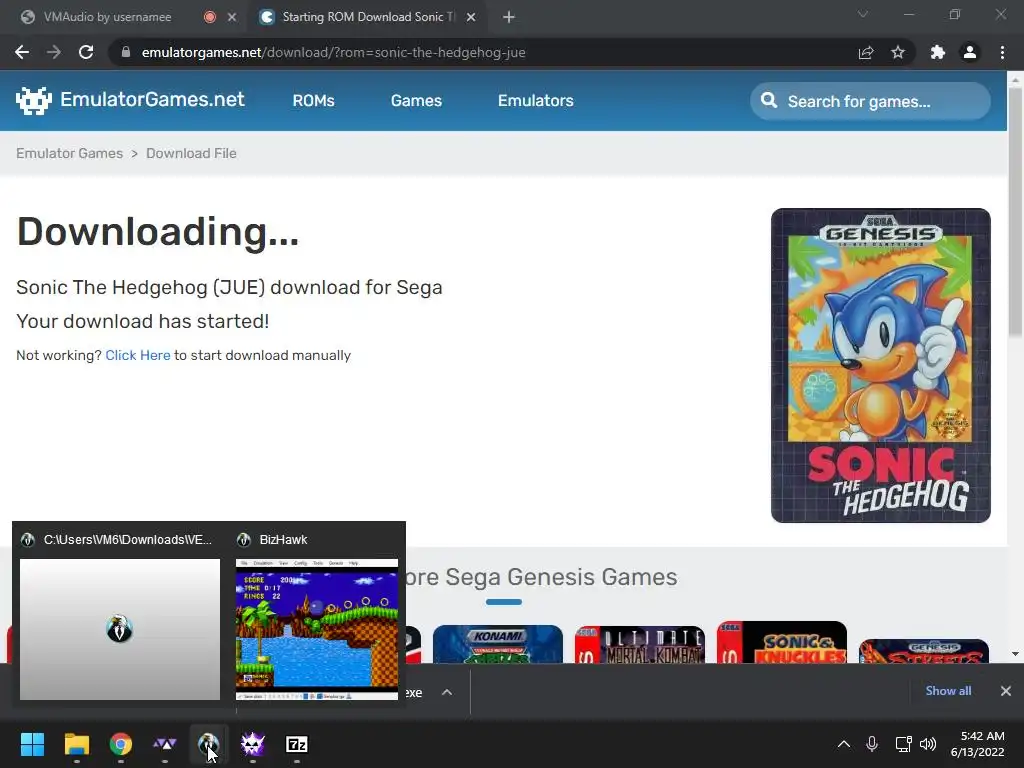The height and width of the screenshot is (768, 1024).
Task: Click the search magnifier icon
Action: point(769,101)
